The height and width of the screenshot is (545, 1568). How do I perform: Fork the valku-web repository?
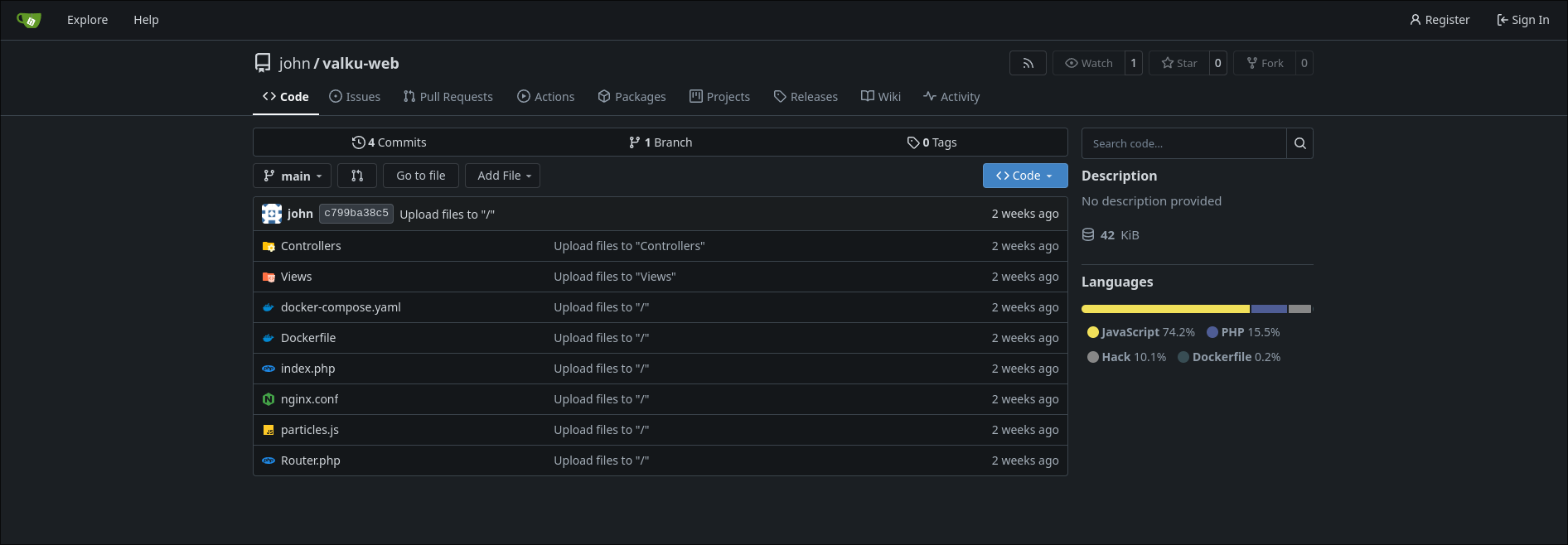click(1265, 63)
